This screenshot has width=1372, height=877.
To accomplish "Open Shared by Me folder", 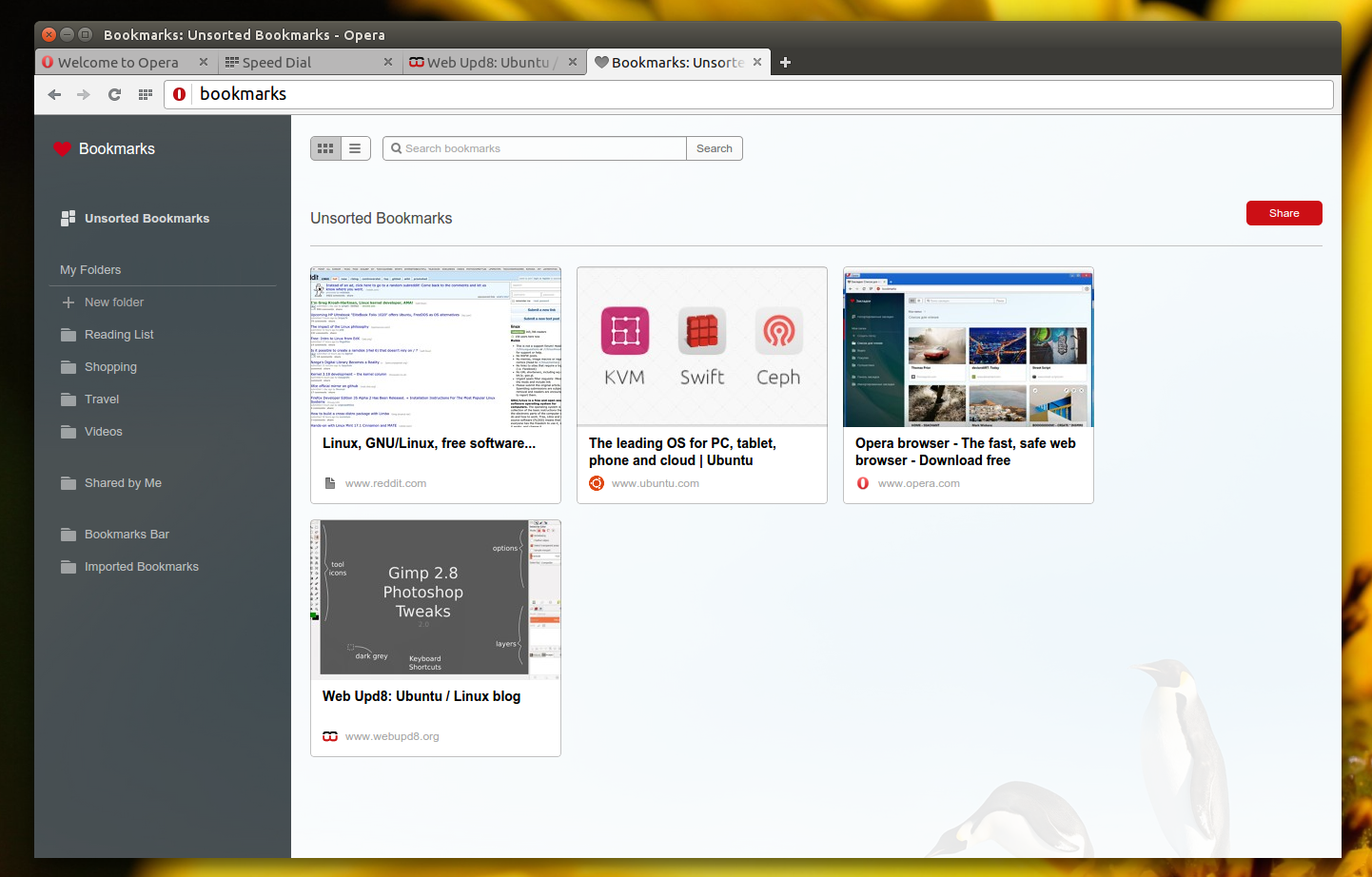I will [x=123, y=483].
